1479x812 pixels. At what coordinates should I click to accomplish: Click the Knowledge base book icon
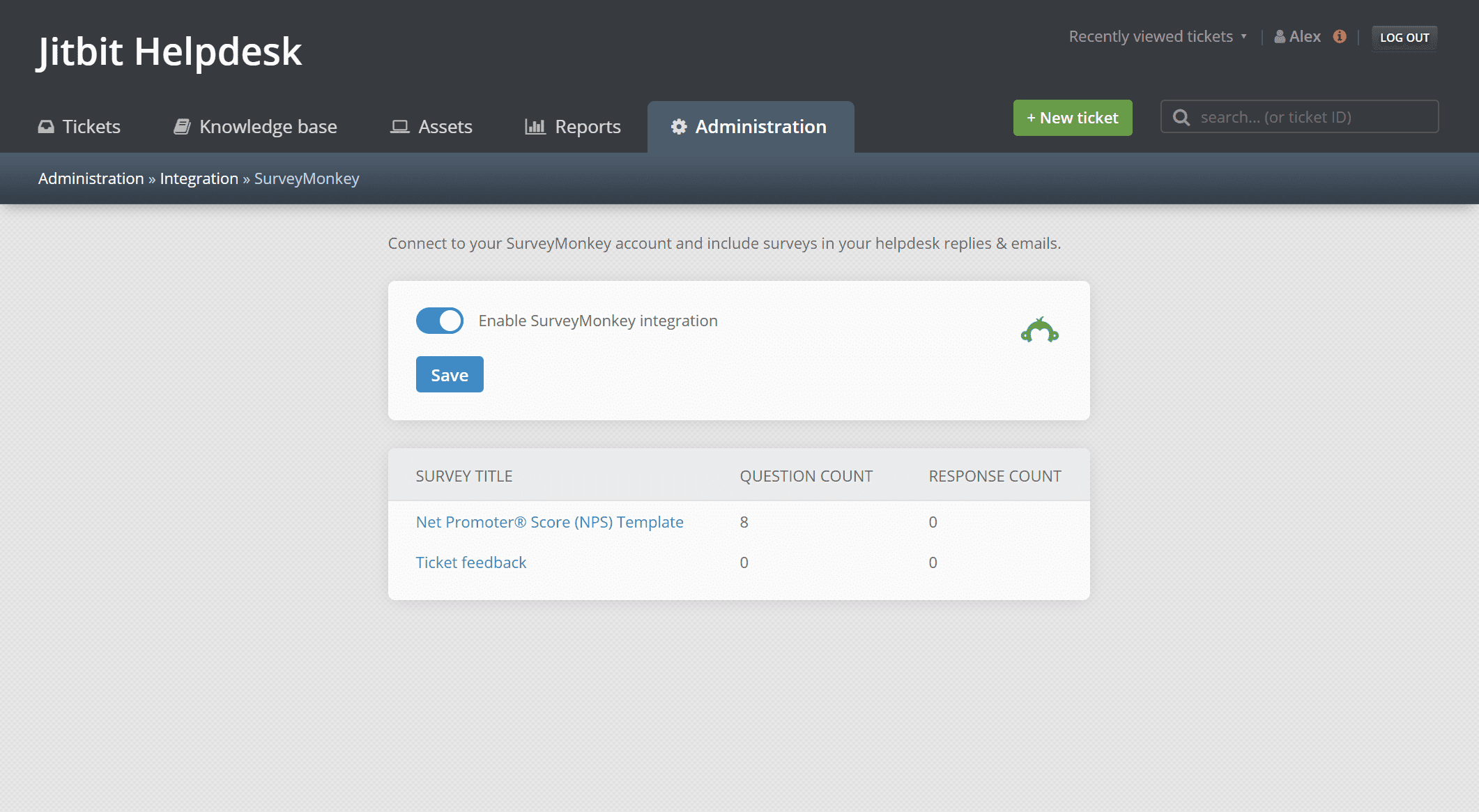coord(182,127)
